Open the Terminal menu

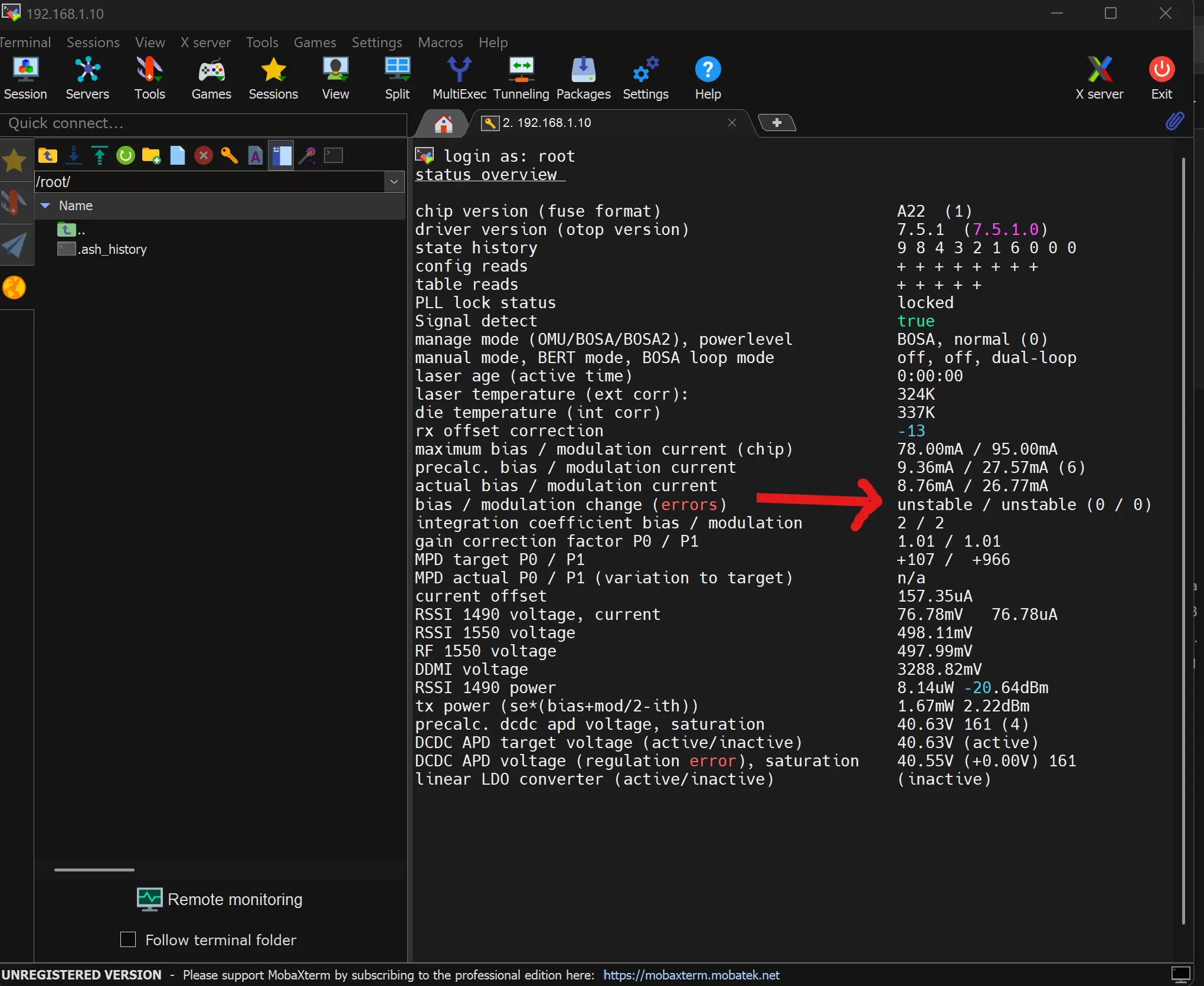pos(25,43)
